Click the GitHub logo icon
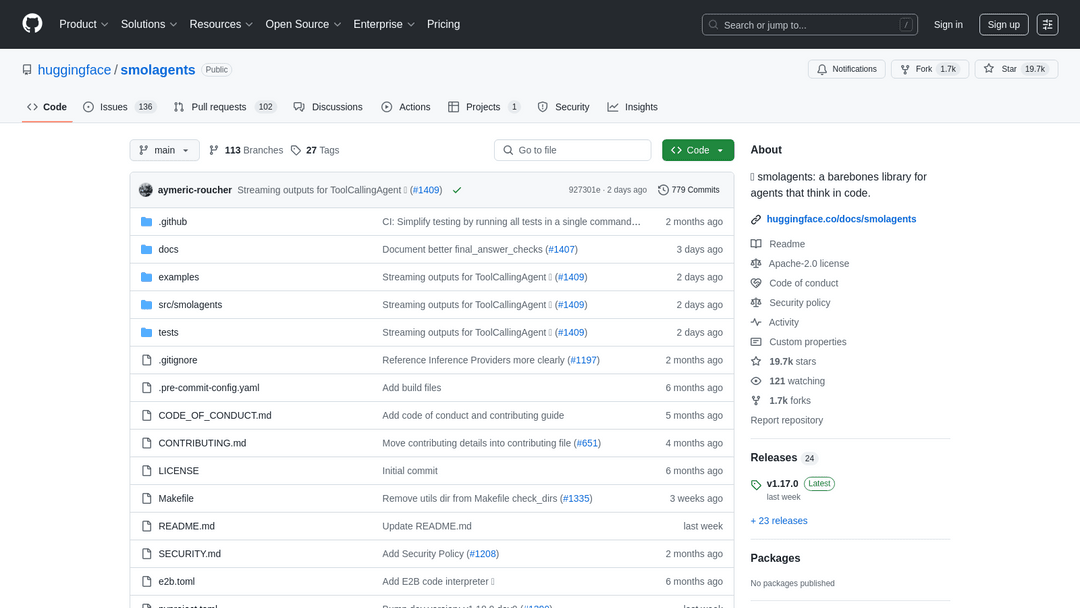This screenshot has width=1080, height=608. coord(32,24)
